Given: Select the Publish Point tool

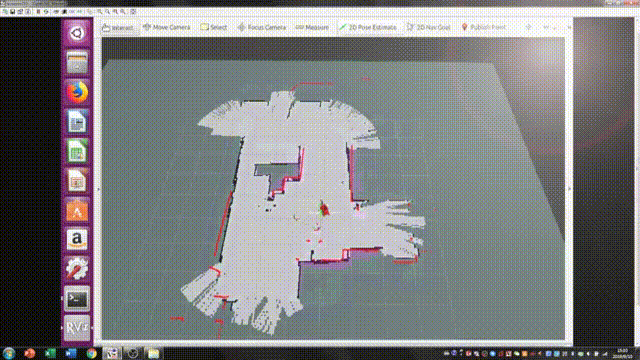Looking at the screenshot, I should click(x=483, y=27).
